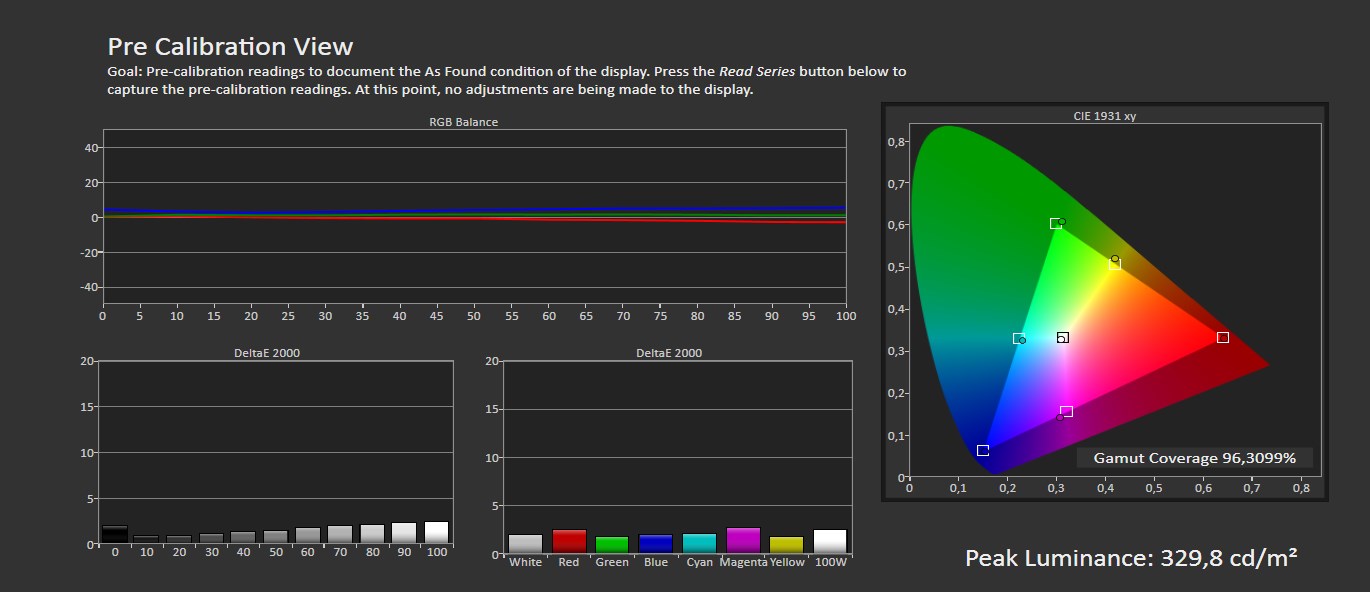Select the blue primary target square on CIE diagram

[983, 451]
